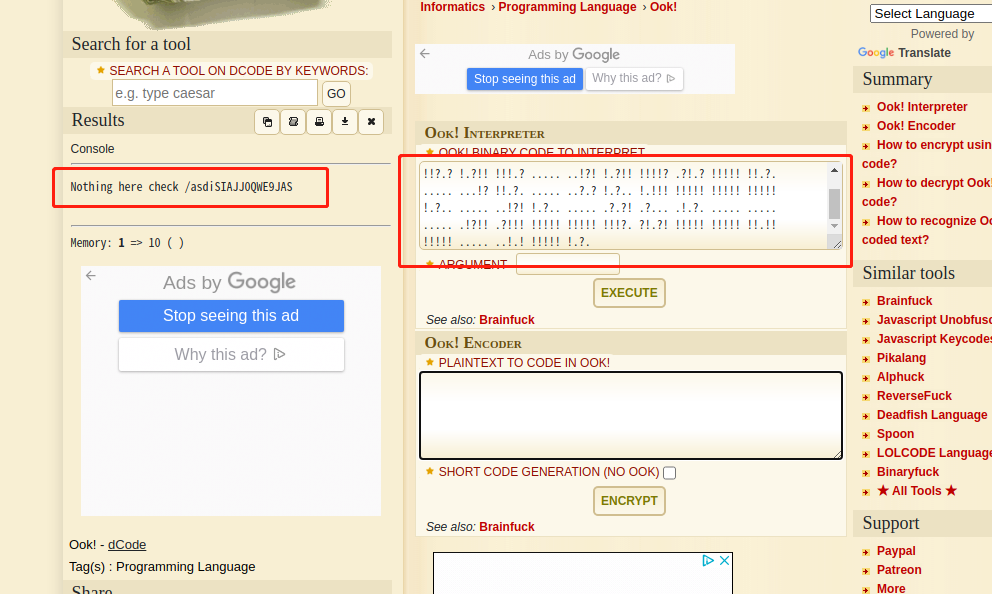This screenshot has height=594, width=992.
Task: Open Javascript Unobfuscator similar tool
Action: [x=934, y=319]
